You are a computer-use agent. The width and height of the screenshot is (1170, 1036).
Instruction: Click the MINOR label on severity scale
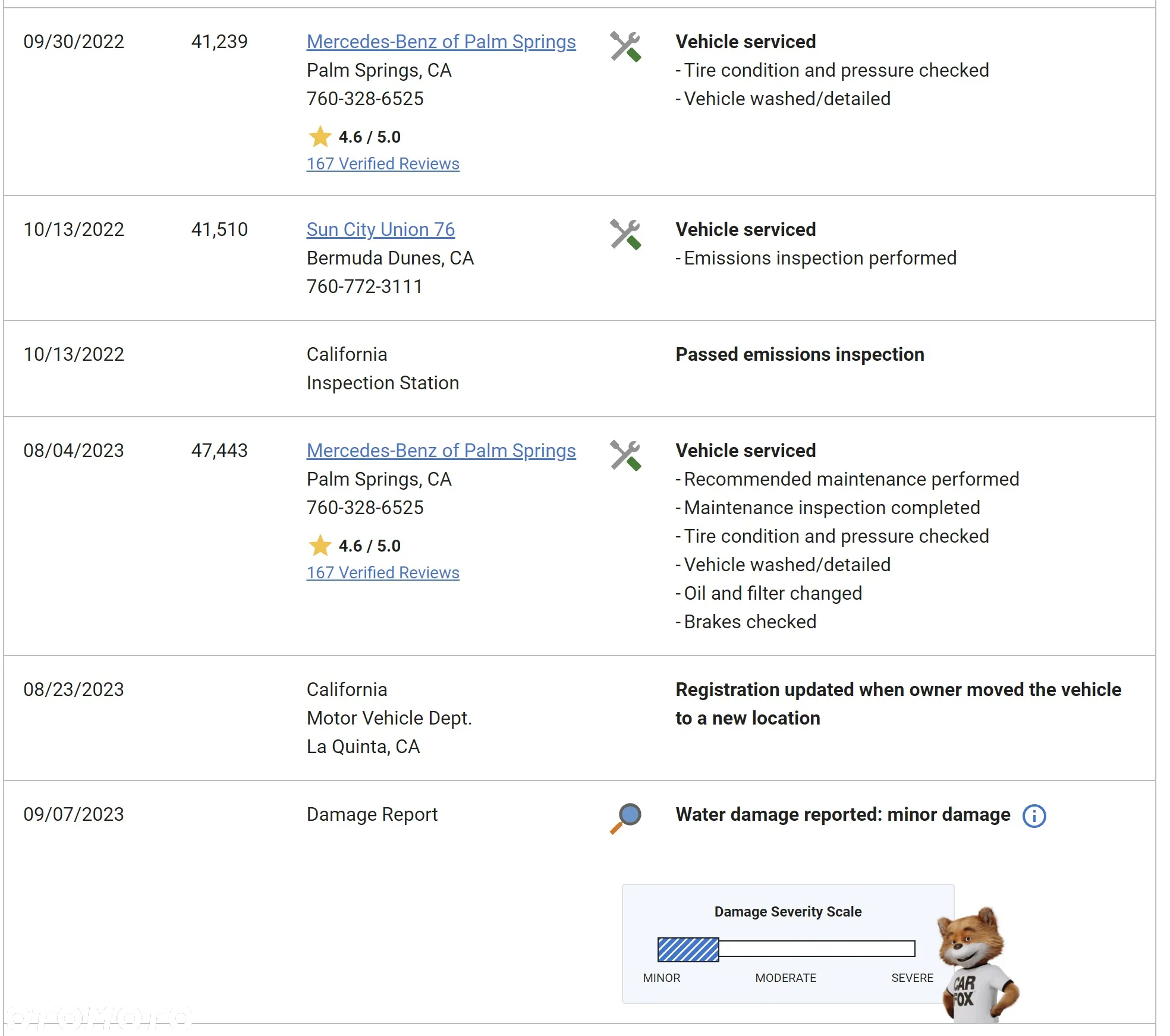coord(661,978)
